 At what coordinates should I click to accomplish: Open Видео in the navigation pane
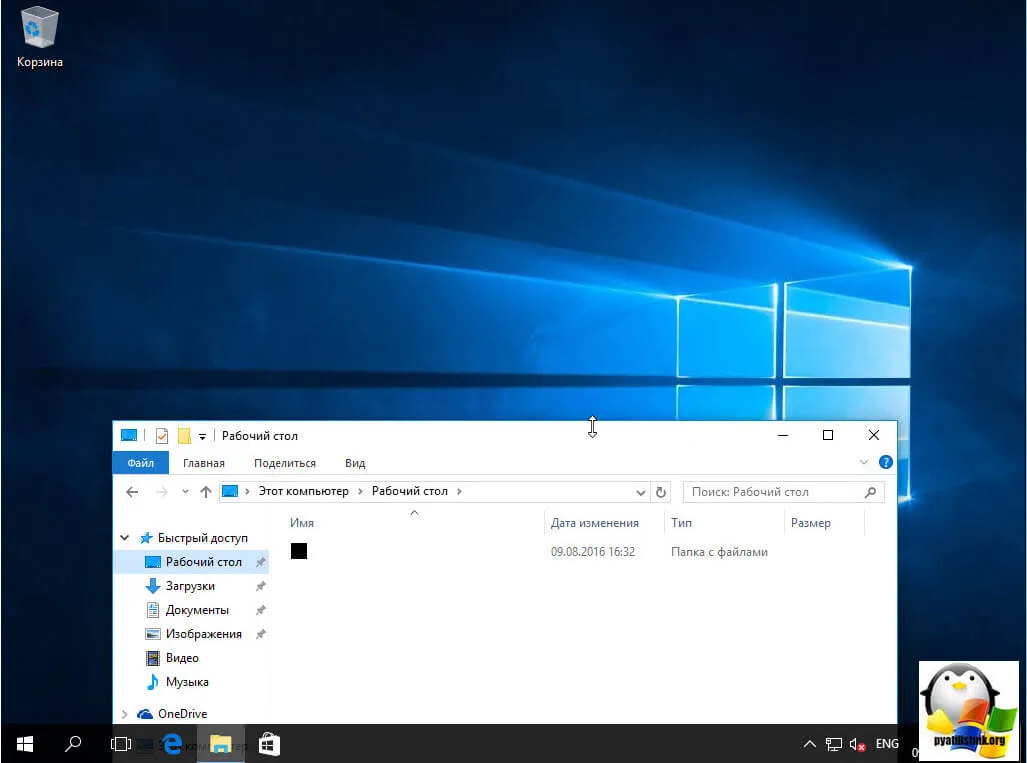click(181, 658)
